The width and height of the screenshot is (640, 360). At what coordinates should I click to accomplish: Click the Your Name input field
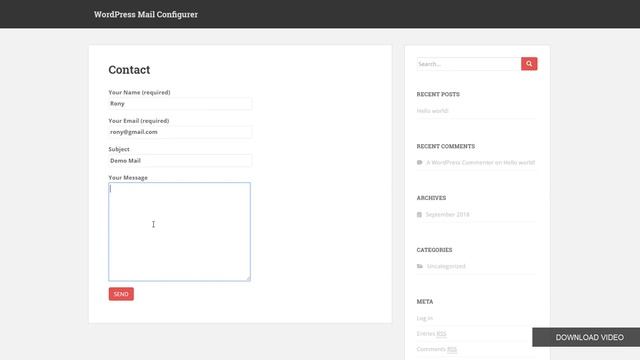click(x=180, y=104)
